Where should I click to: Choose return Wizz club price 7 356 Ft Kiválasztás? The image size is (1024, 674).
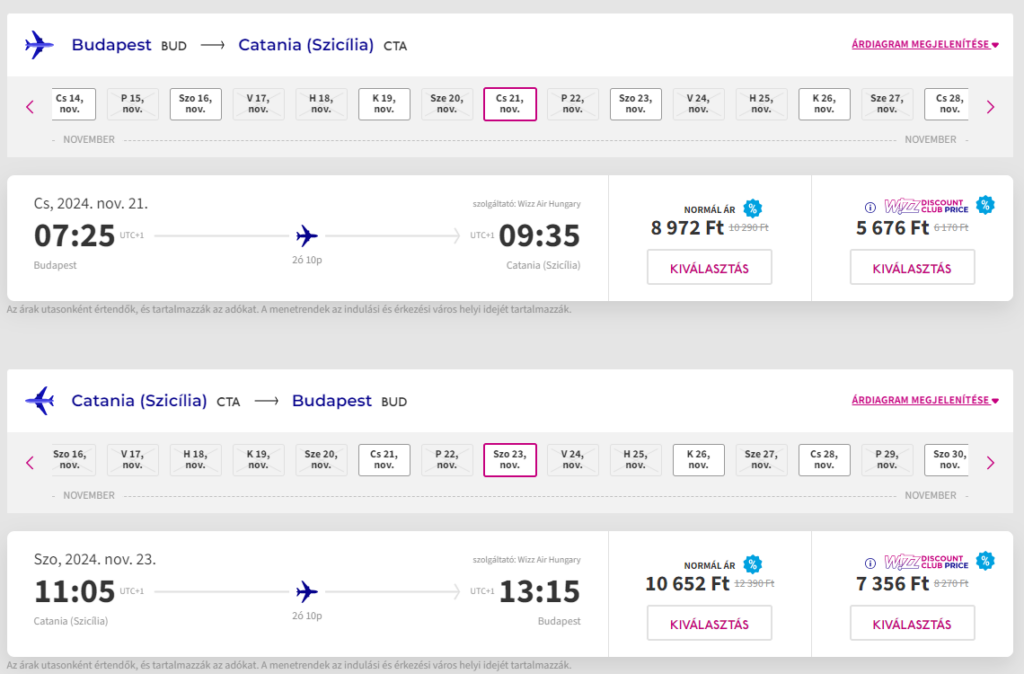(912, 623)
